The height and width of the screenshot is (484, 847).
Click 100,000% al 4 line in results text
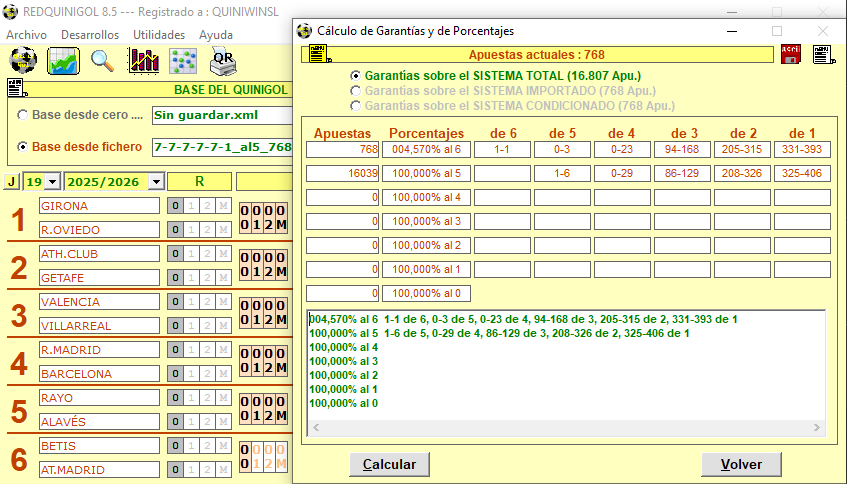pyautogui.click(x=344, y=347)
